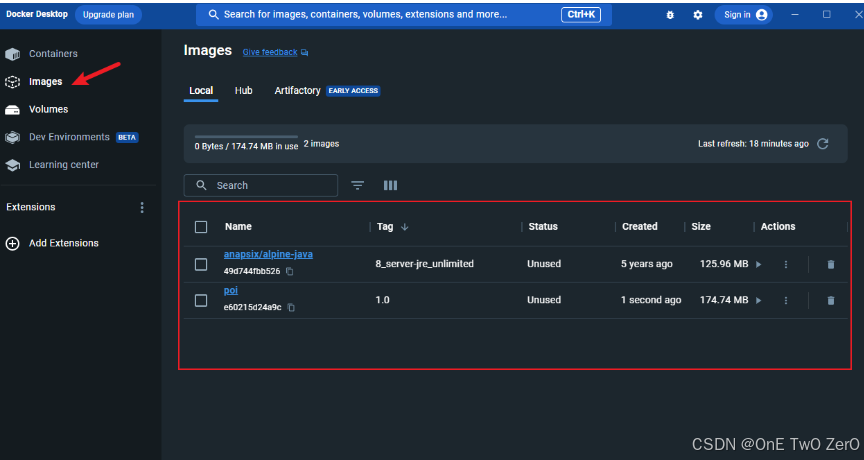Click the Volumes drive icon
Image resolution: width=864 pixels, height=460 pixels.
[x=13, y=110]
